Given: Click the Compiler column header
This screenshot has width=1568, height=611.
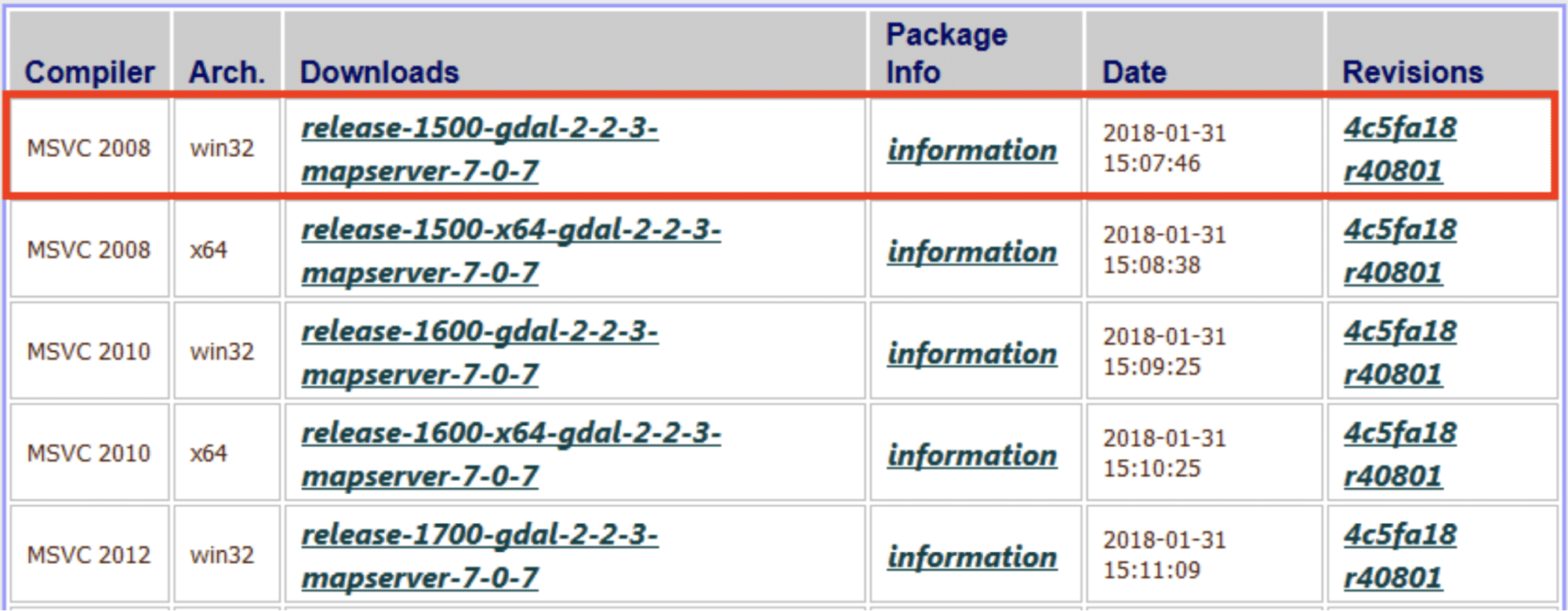Looking at the screenshot, I should click(89, 72).
